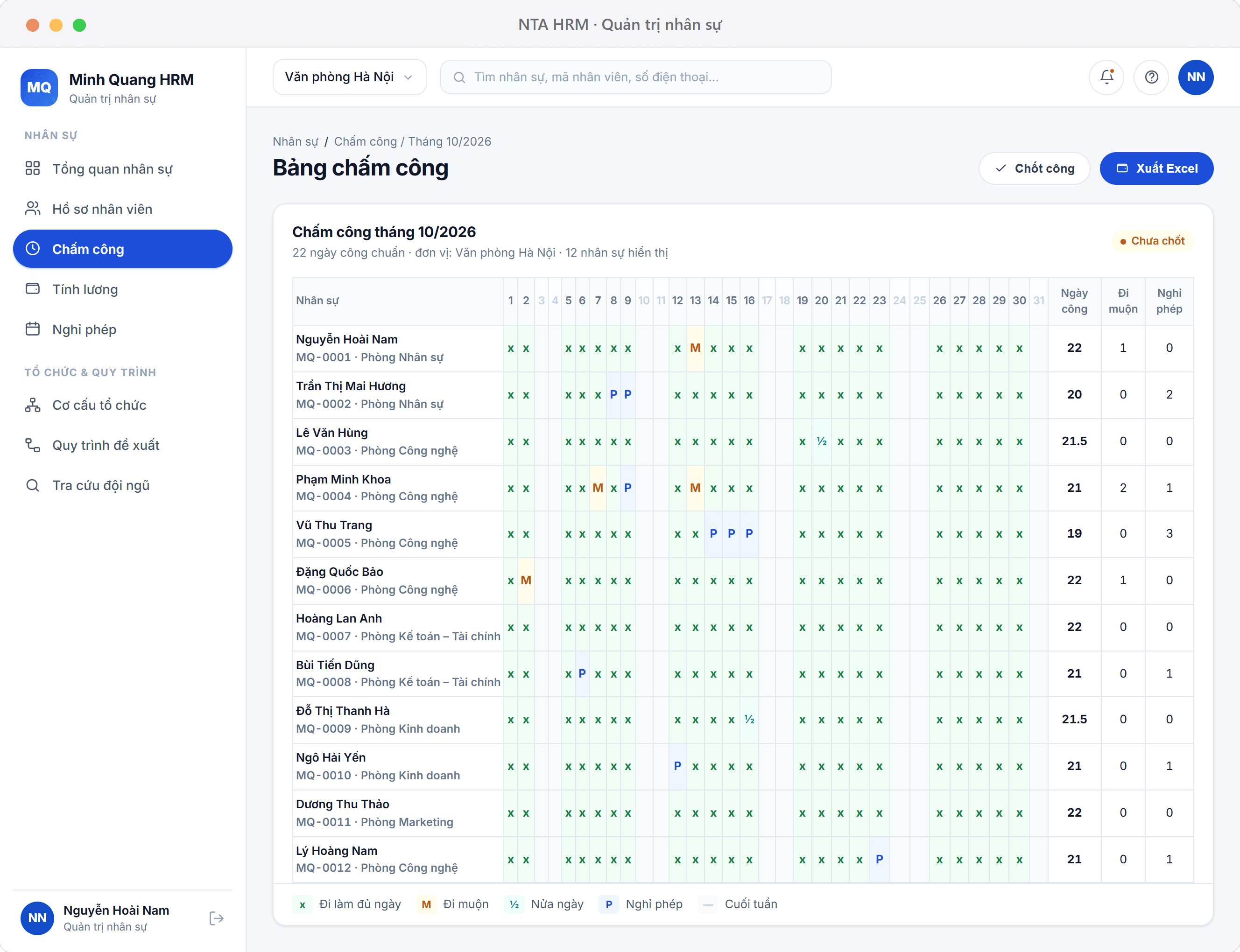Click the P cell in Lý Hoàng Nam's row

[x=880, y=859]
